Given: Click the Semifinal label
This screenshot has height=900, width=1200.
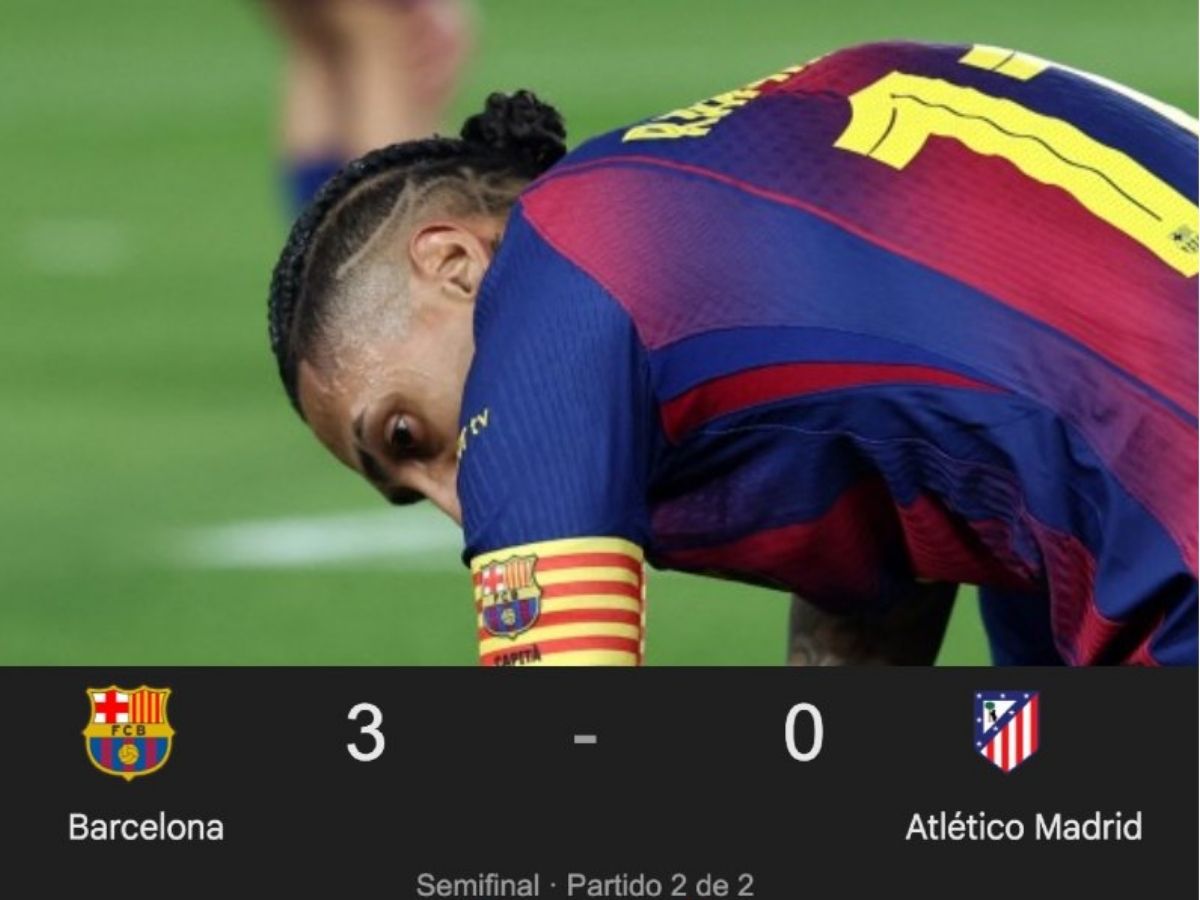Looking at the screenshot, I should tap(477, 885).
